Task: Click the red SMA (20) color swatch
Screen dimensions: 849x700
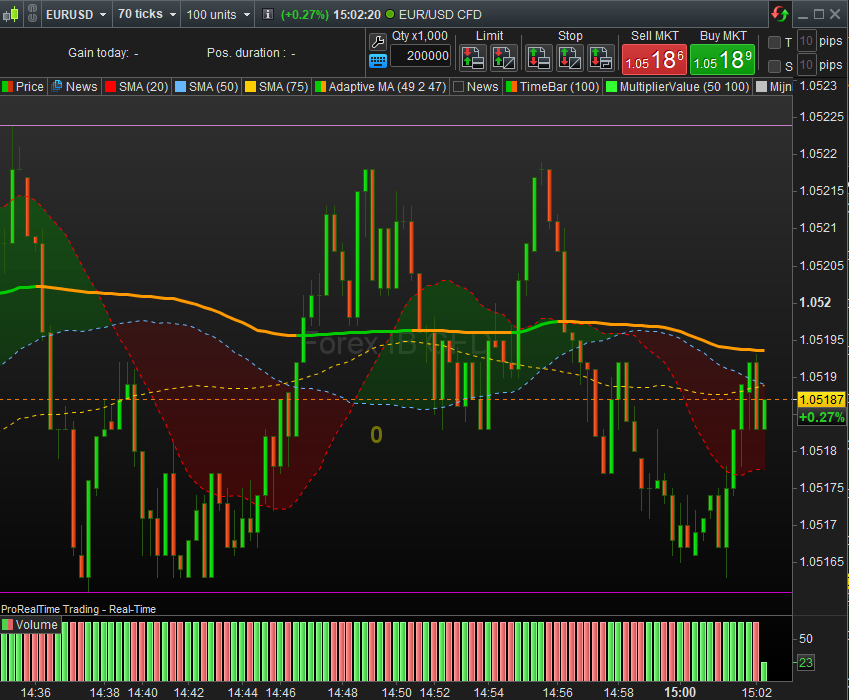Action: (110, 87)
